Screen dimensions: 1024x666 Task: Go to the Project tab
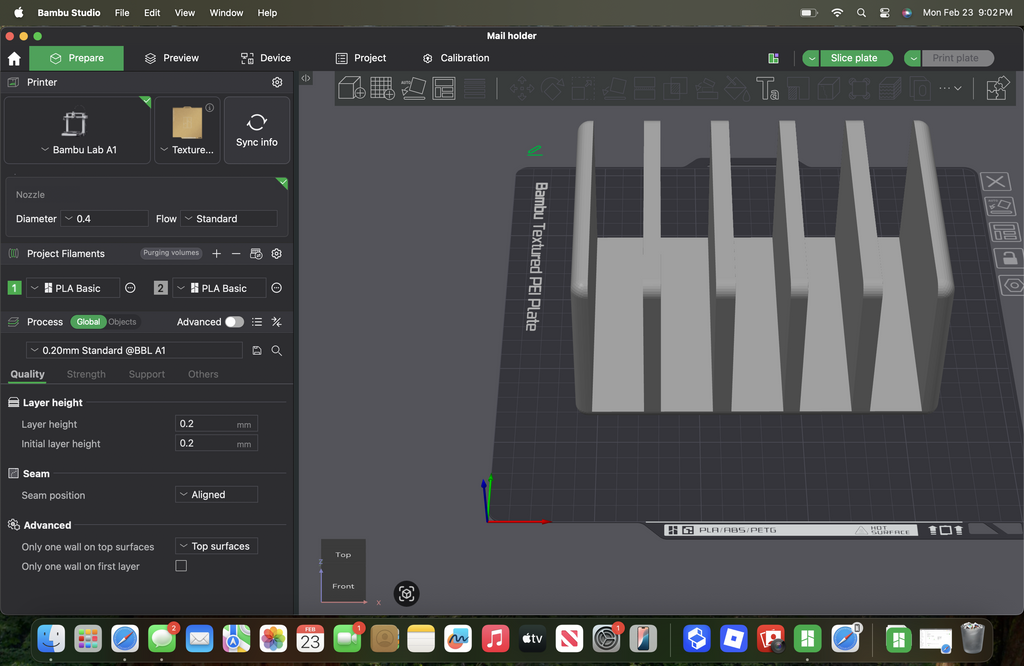(361, 58)
